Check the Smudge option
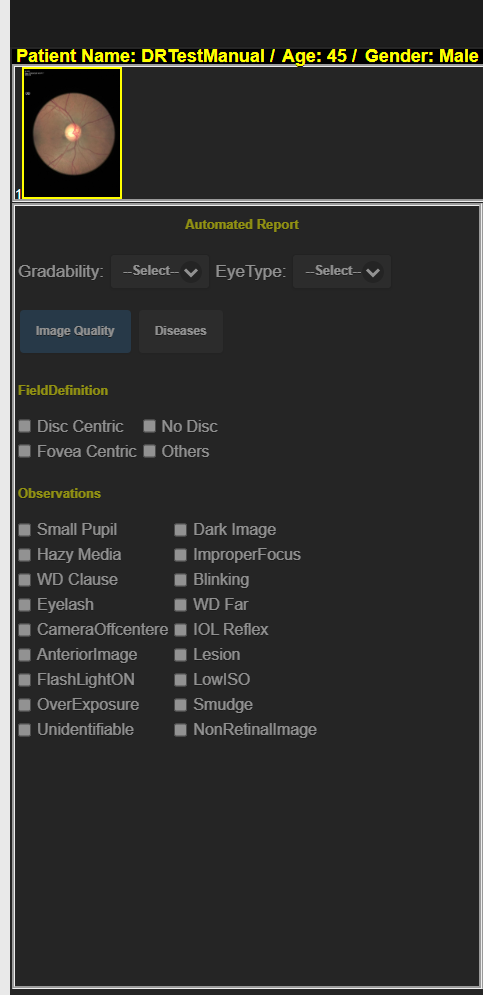The image size is (483, 995). pos(181,705)
